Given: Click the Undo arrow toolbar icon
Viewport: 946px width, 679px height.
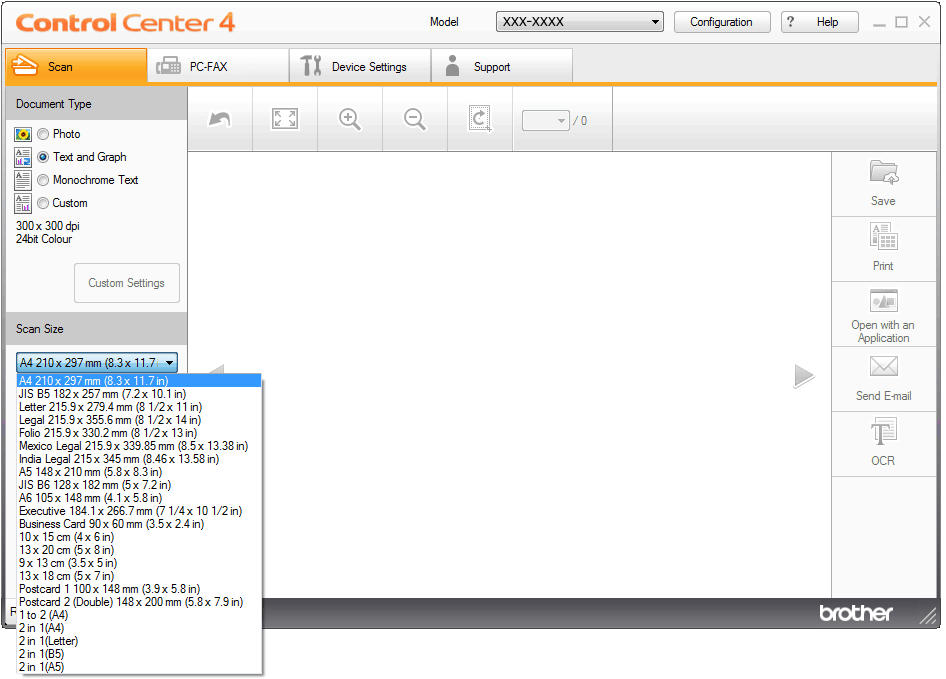Looking at the screenshot, I should click(220, 120).
